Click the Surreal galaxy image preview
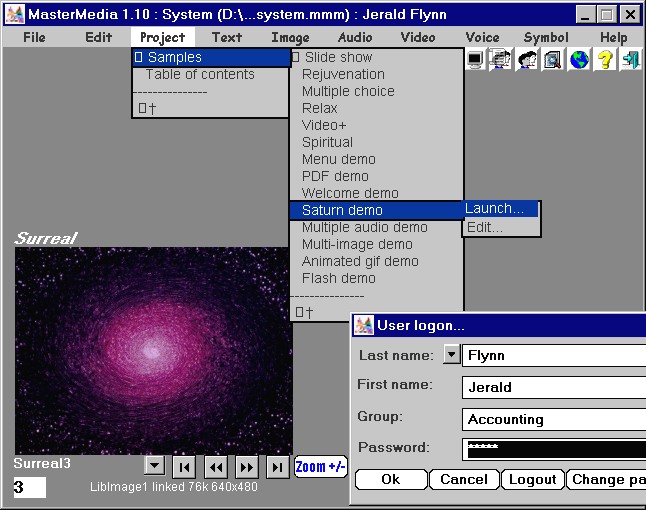Image resolution: width=646 pixels, height=510 pixels. pos(154,351)
